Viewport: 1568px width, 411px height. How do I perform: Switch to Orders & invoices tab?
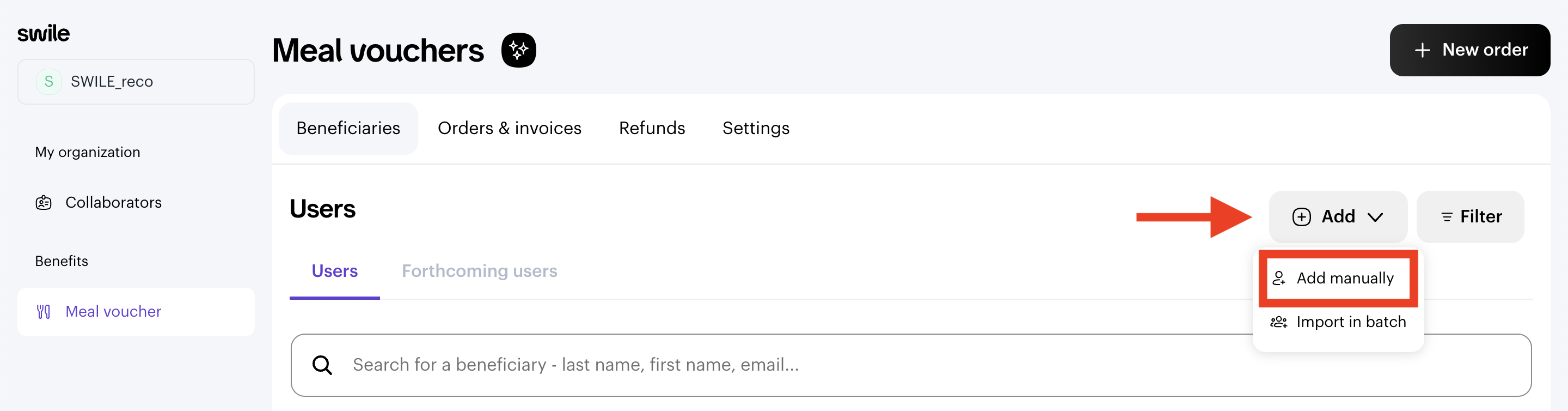(x=510, y=128)
